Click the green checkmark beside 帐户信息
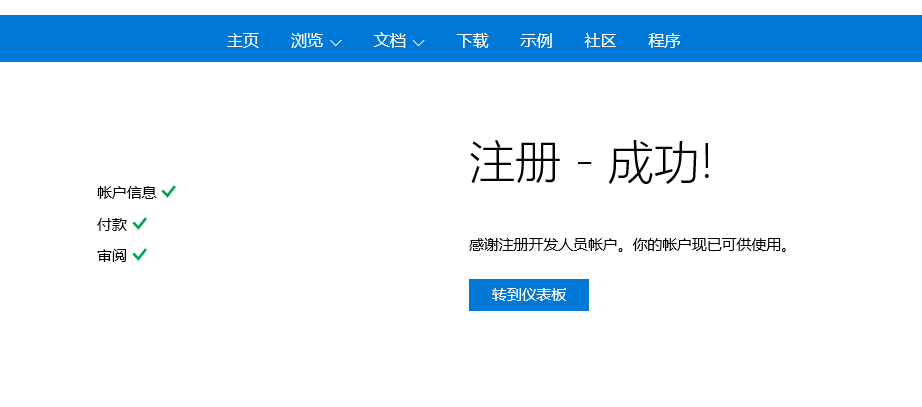 169,191
